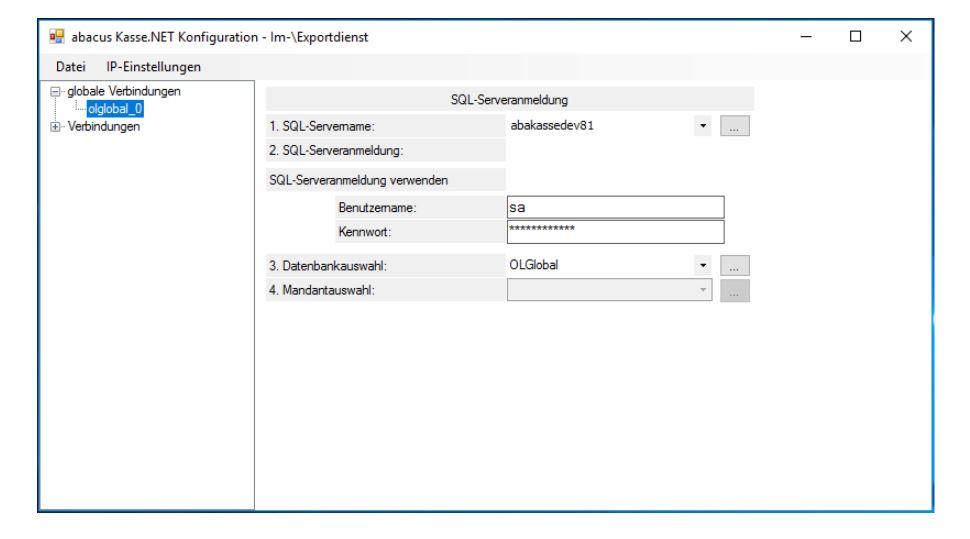This screenshot has height=539, width=970.
Task: Select the globale Verbindungen tree label
Action: (110, 92)
